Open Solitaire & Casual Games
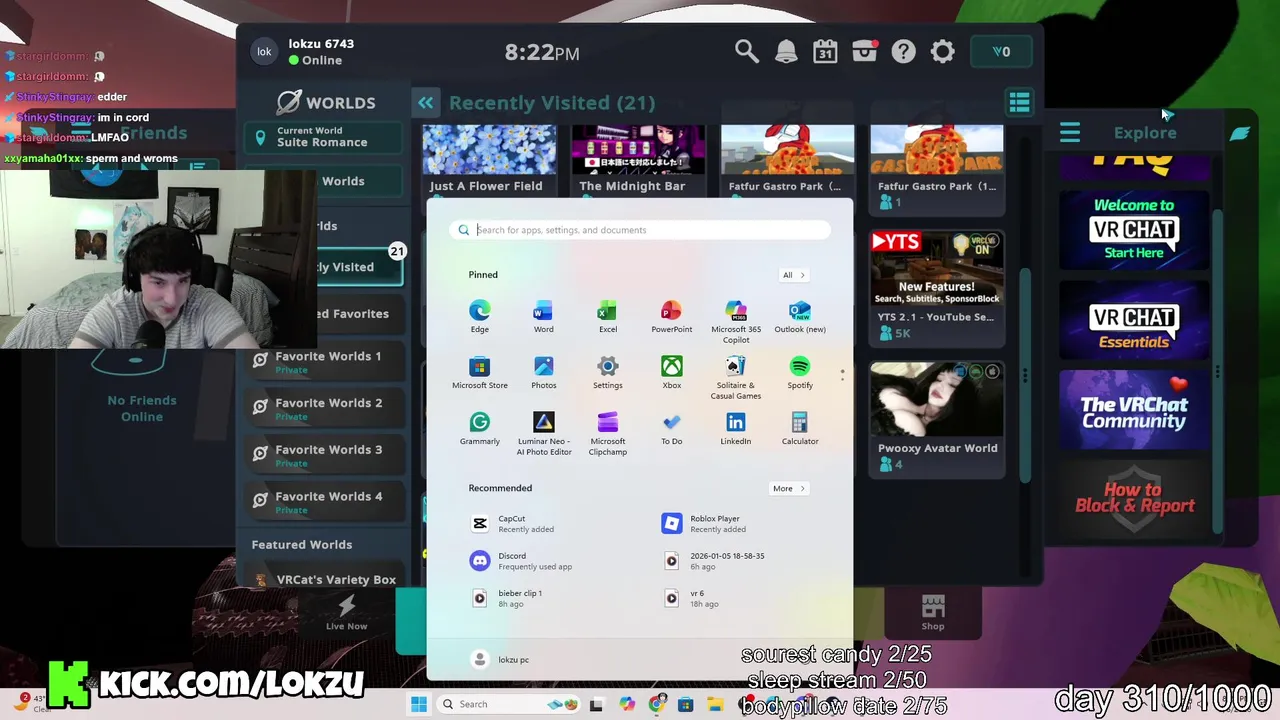This screenshot has width=1280, height=720. [736, 377]
